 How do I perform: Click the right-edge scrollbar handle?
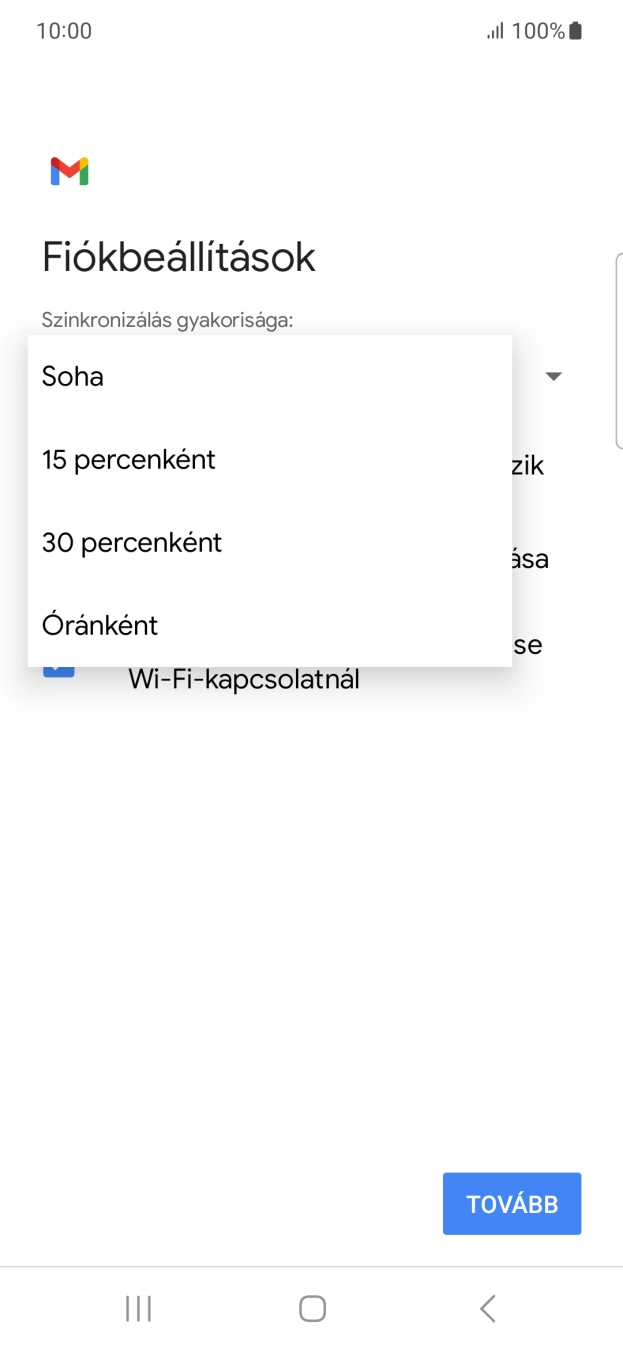click(620, 350)
